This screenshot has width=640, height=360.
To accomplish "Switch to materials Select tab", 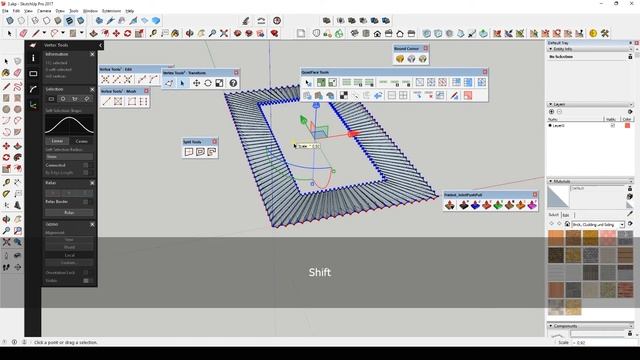I will tap(554, 215).
